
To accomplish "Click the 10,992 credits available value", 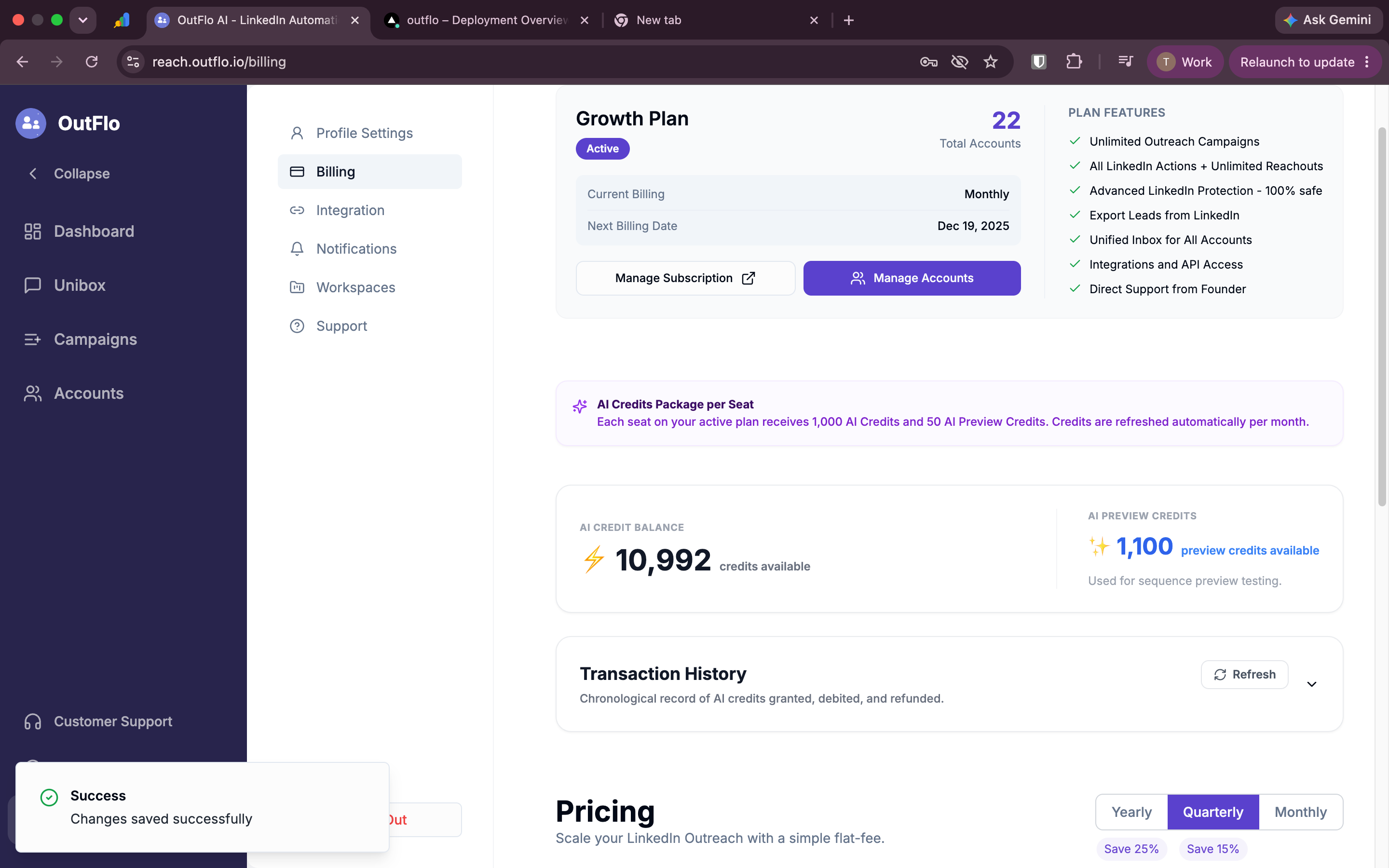I will [x=663, y=560].
